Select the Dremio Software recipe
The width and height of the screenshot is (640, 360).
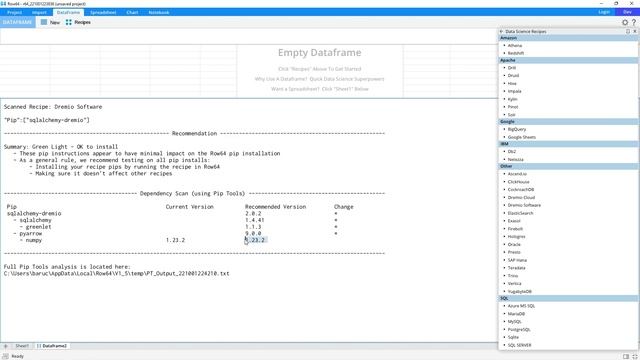click(524, 205)
